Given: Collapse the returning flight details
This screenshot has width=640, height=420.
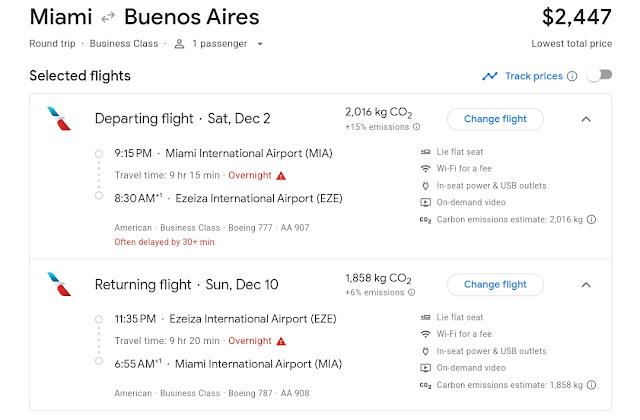Looking at the screenshot, I should coord(586,285).
